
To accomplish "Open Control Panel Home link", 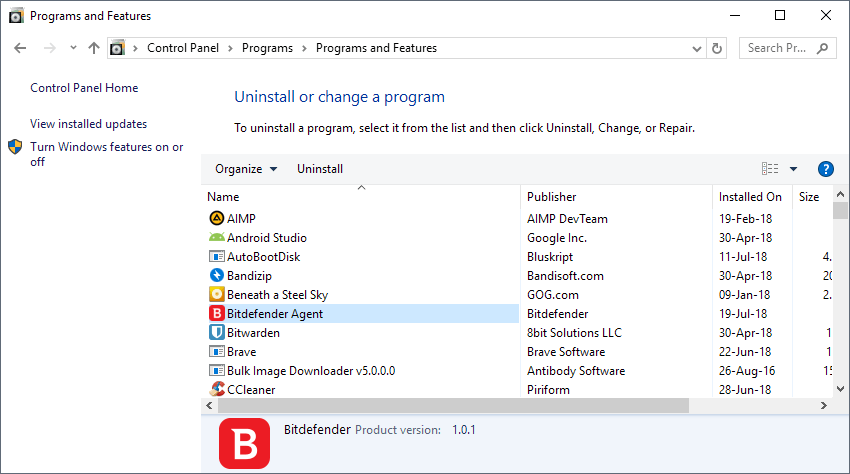I will (84, 88).
